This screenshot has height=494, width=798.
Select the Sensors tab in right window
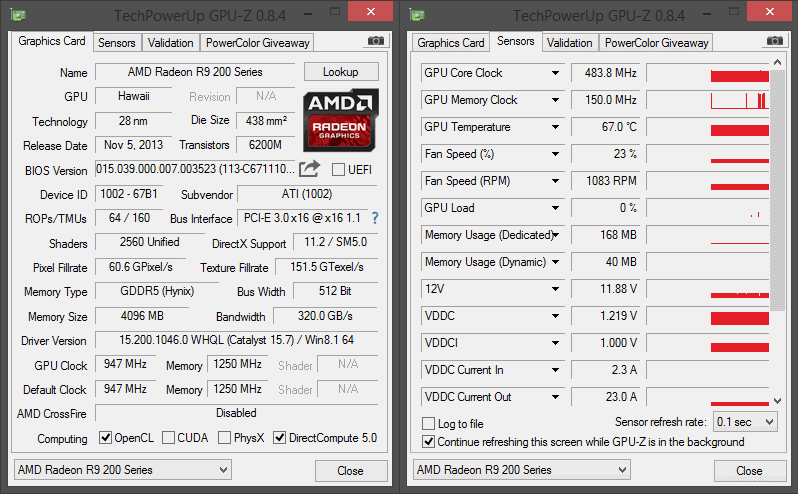pyautogui.click(x=516, y=41)
